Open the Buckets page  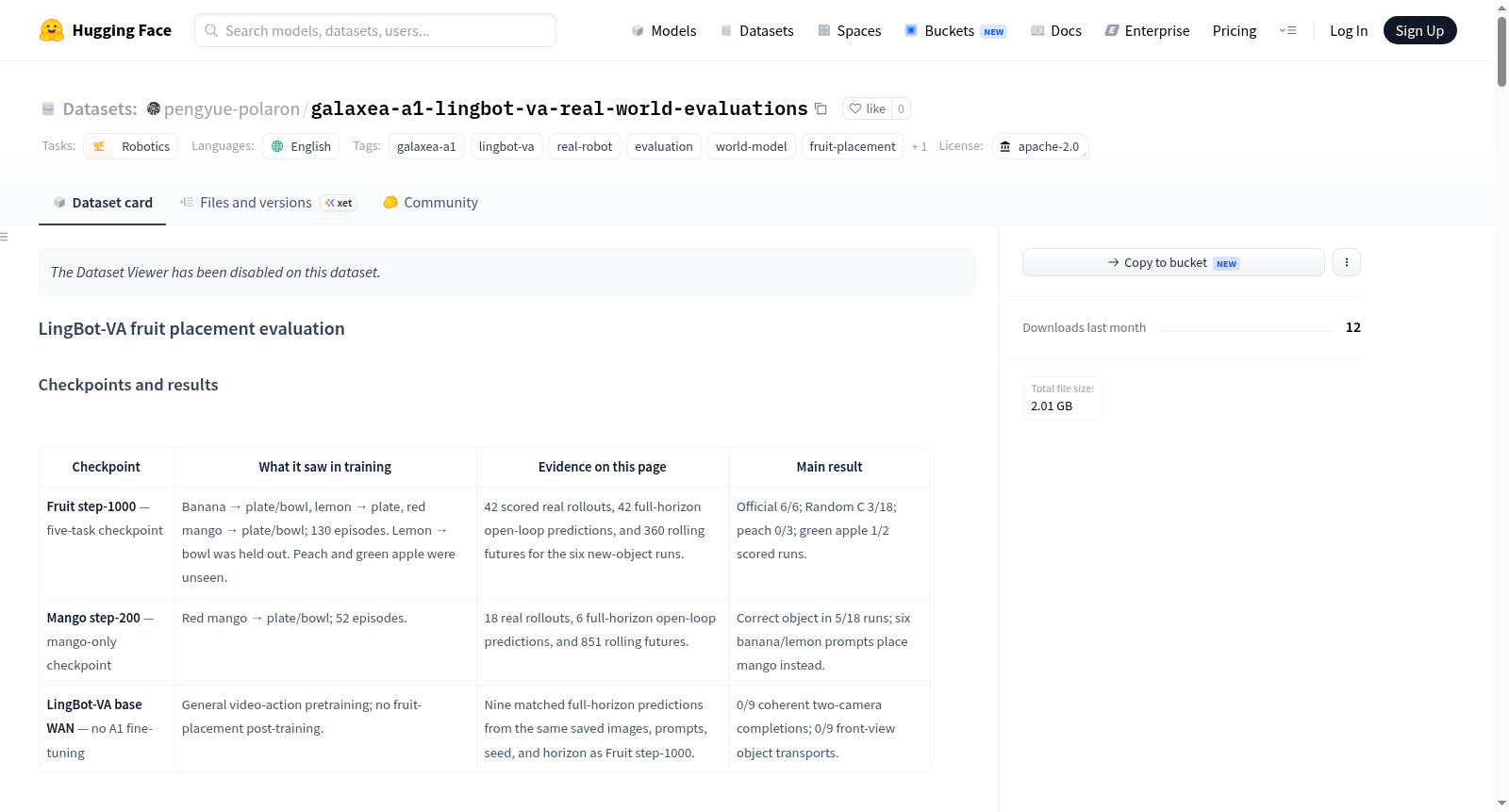click(955, 30)
